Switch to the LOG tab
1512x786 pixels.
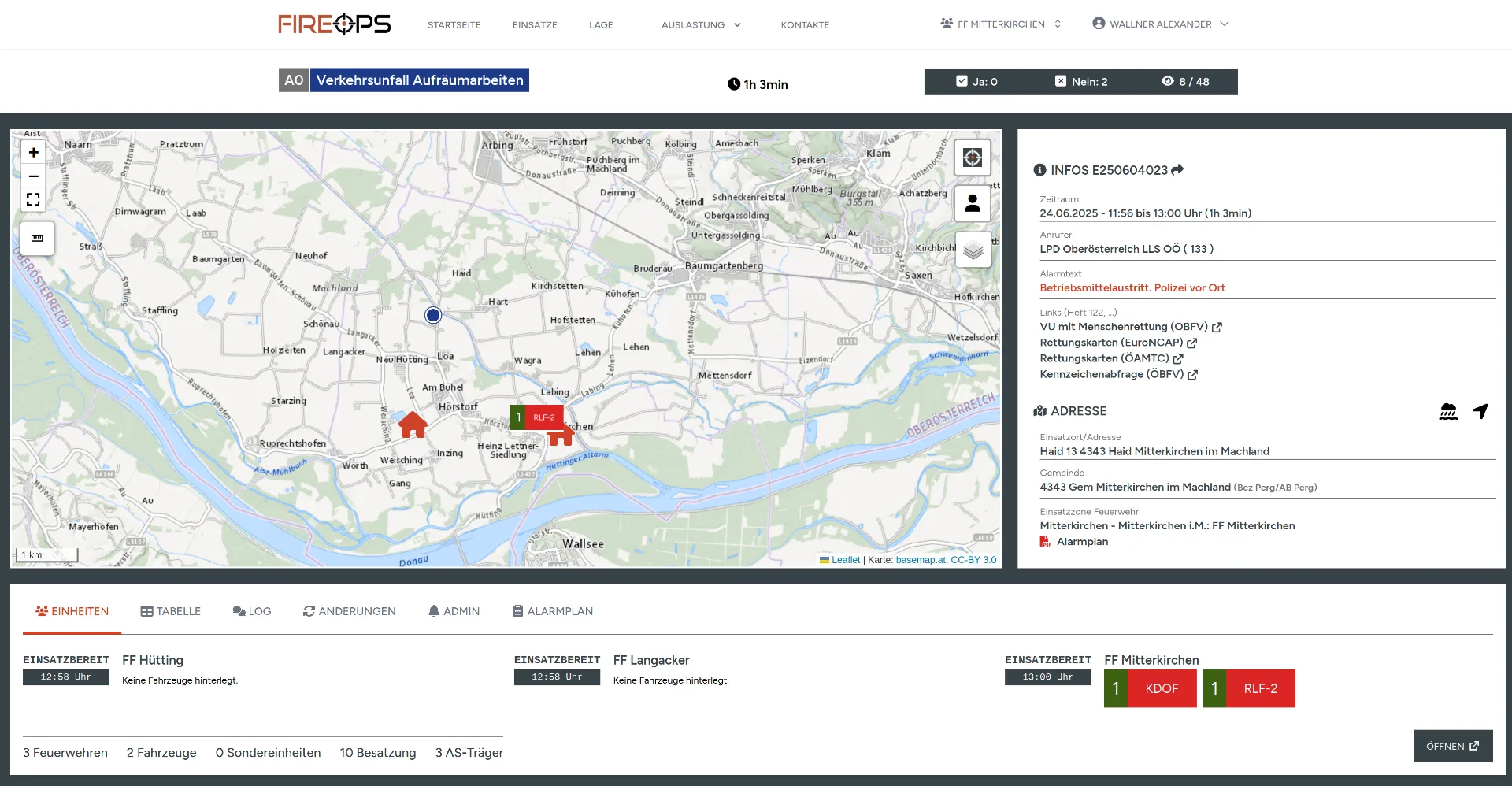[252, 611]
